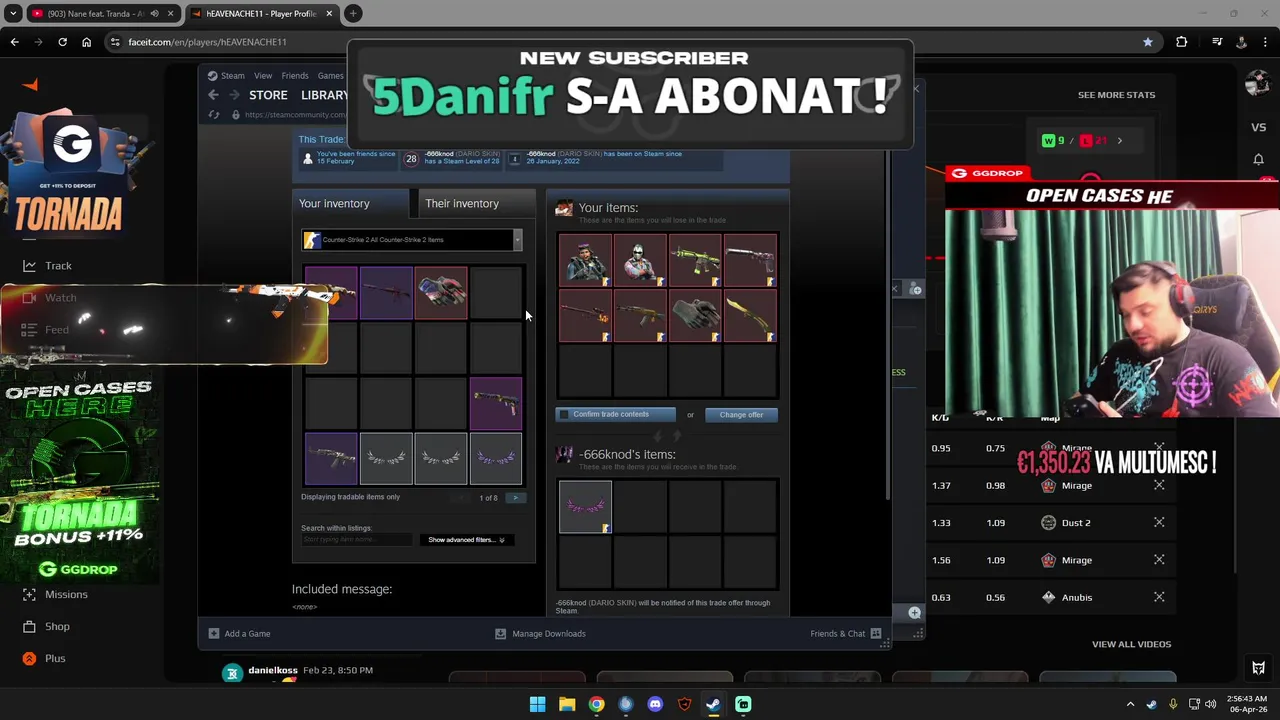Bookmark this page with the star icon
Screen dimensions: 1280x720
tap(1148, 42)
